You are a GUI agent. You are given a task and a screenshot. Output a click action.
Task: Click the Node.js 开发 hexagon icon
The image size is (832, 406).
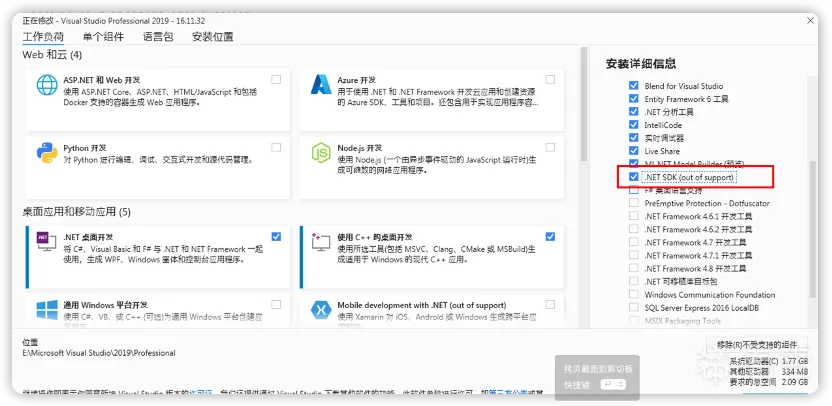[321, 153]
